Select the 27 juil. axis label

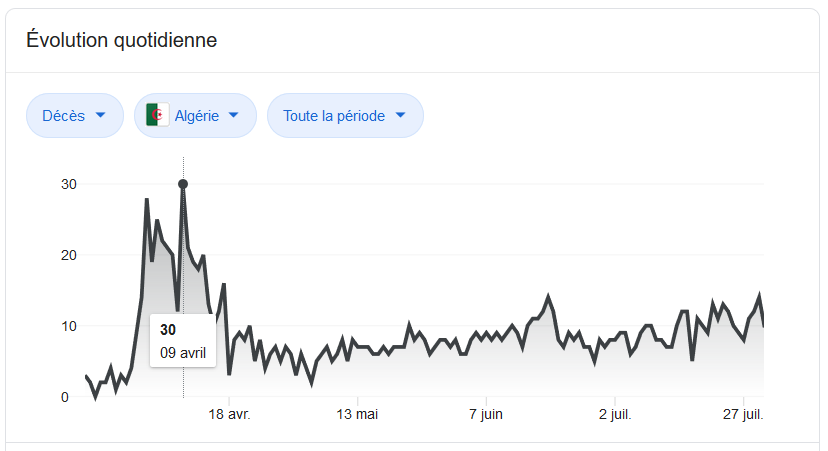click(x=741, y=414)
